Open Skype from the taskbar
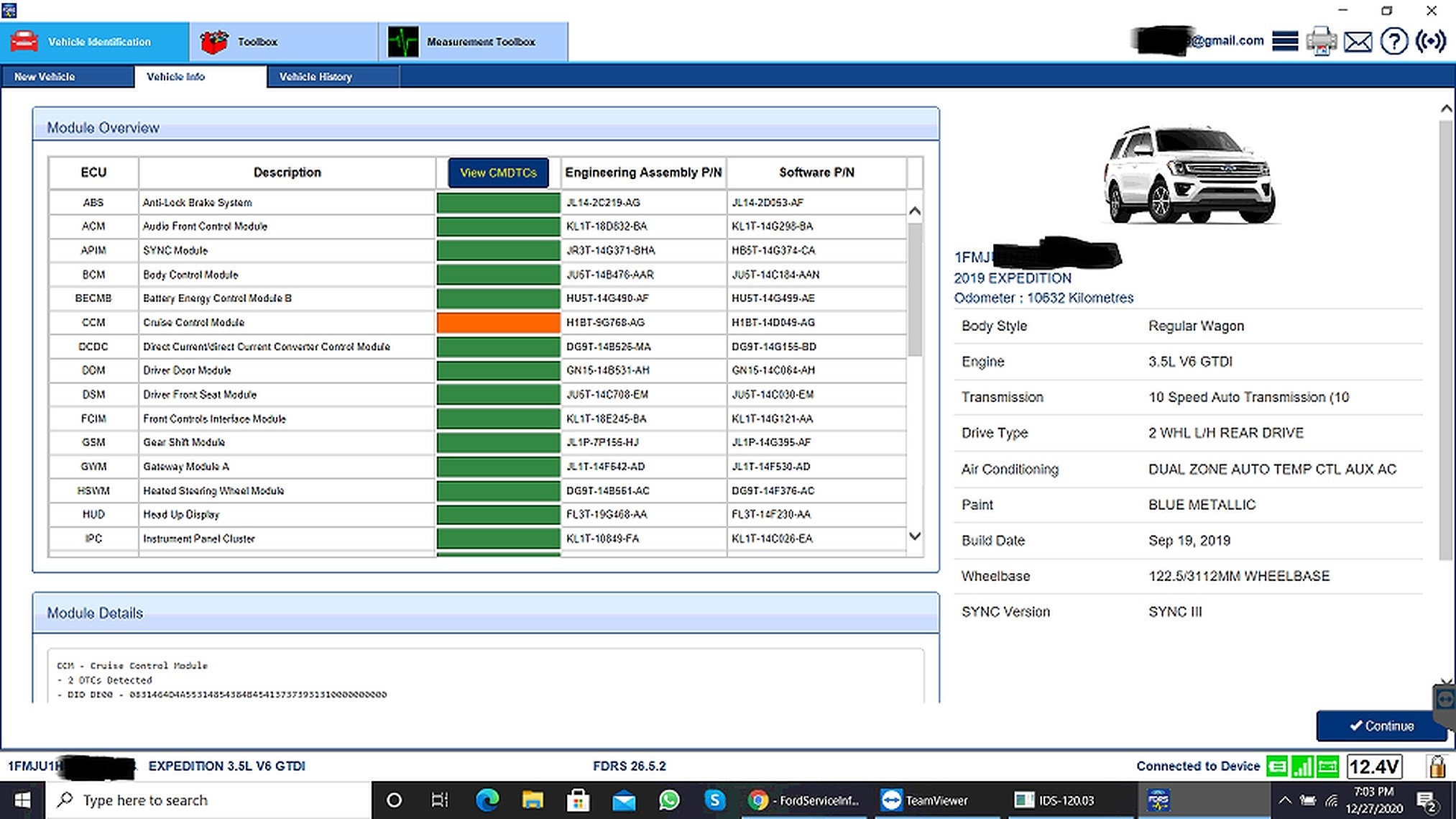This screenshot has height=819, width=1456. point(714,800)
